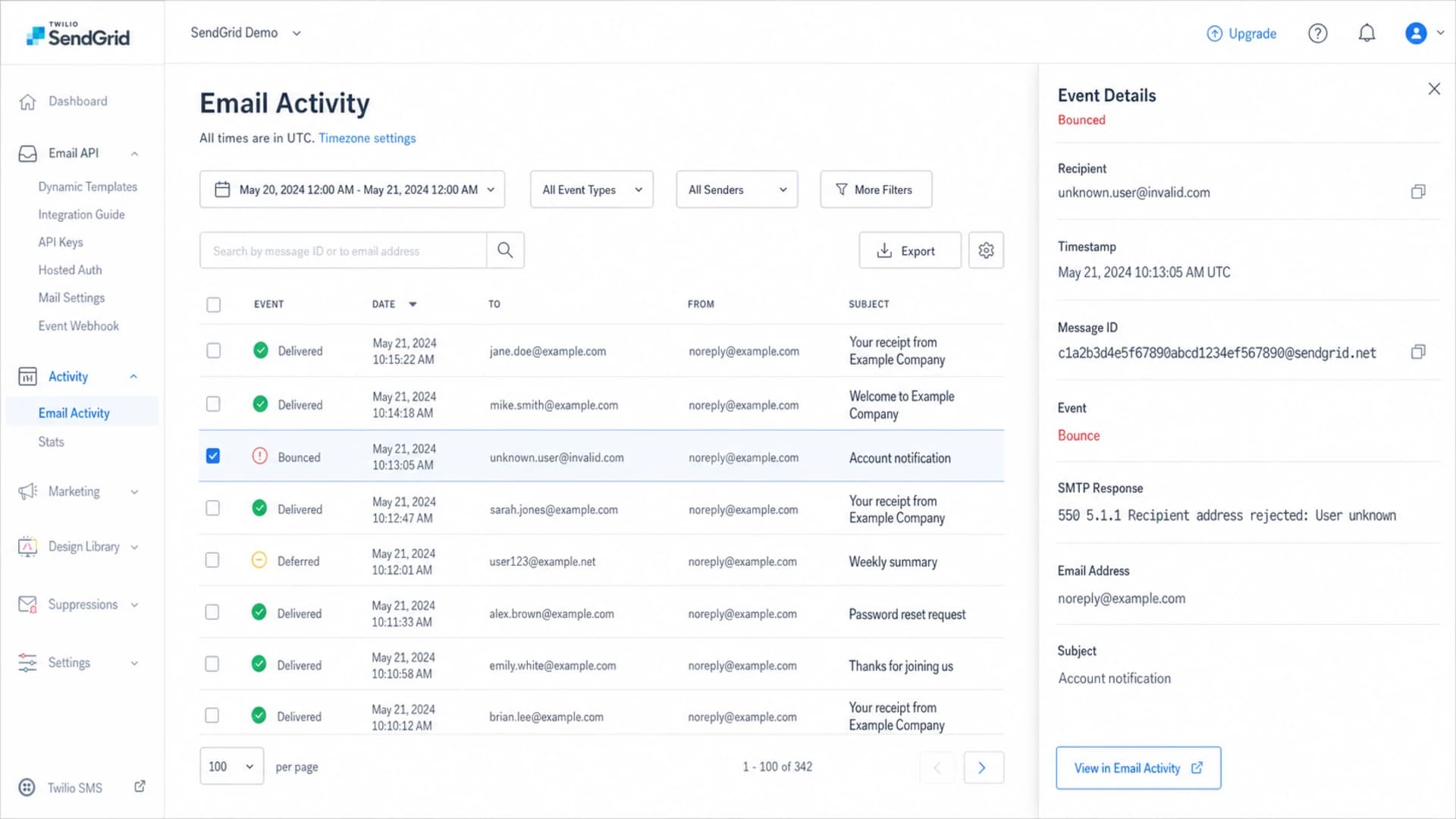
Task: Click Delivered check icon for jane.doe@example.com
Action: pyautogui.click(x=260, y=350)
